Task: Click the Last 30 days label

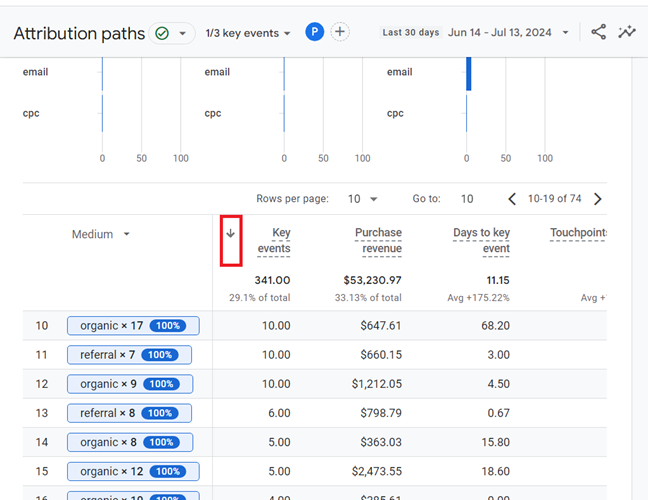Action: coord(411,32)
